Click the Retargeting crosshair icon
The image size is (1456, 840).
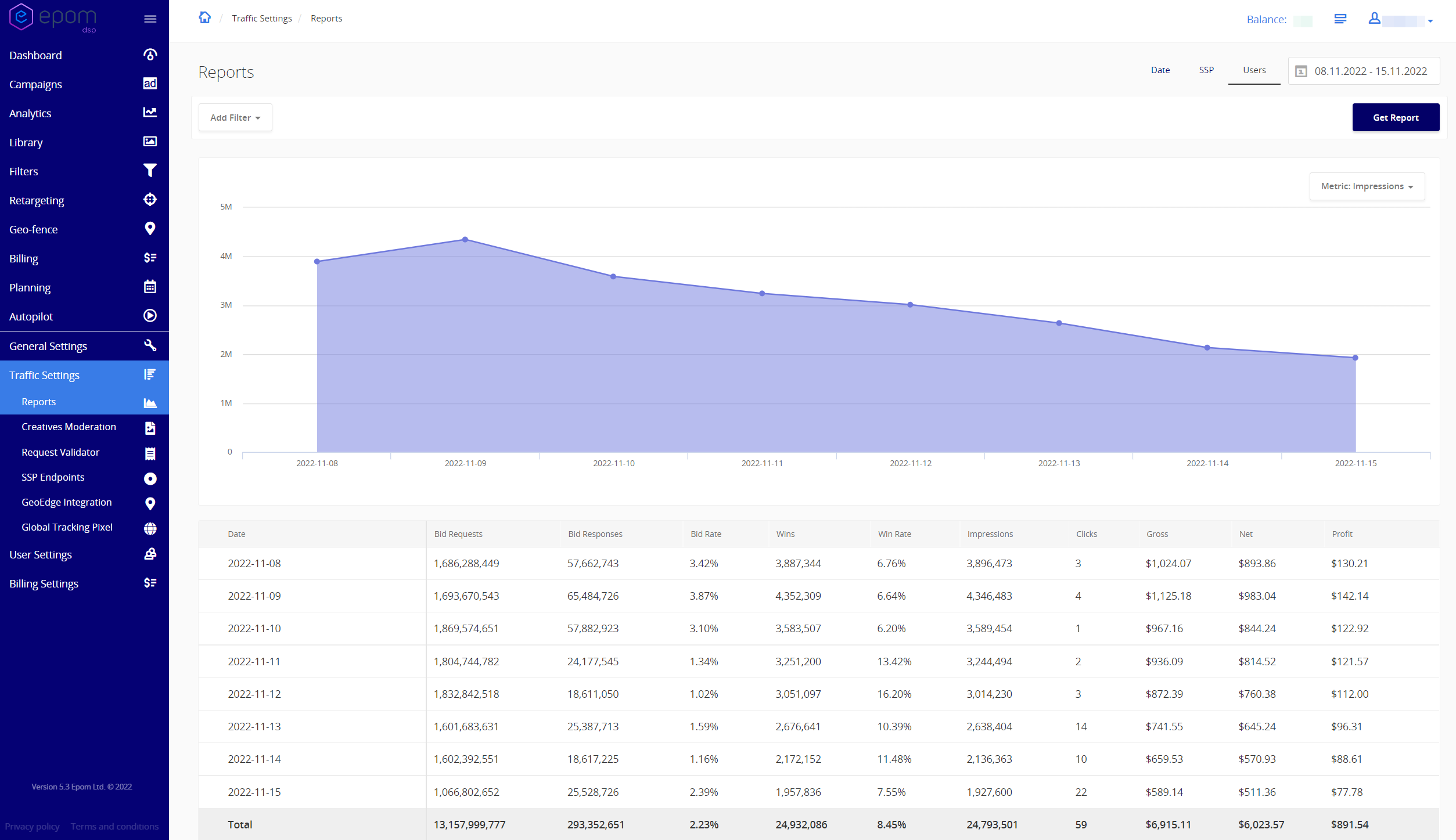coord(150,200)
